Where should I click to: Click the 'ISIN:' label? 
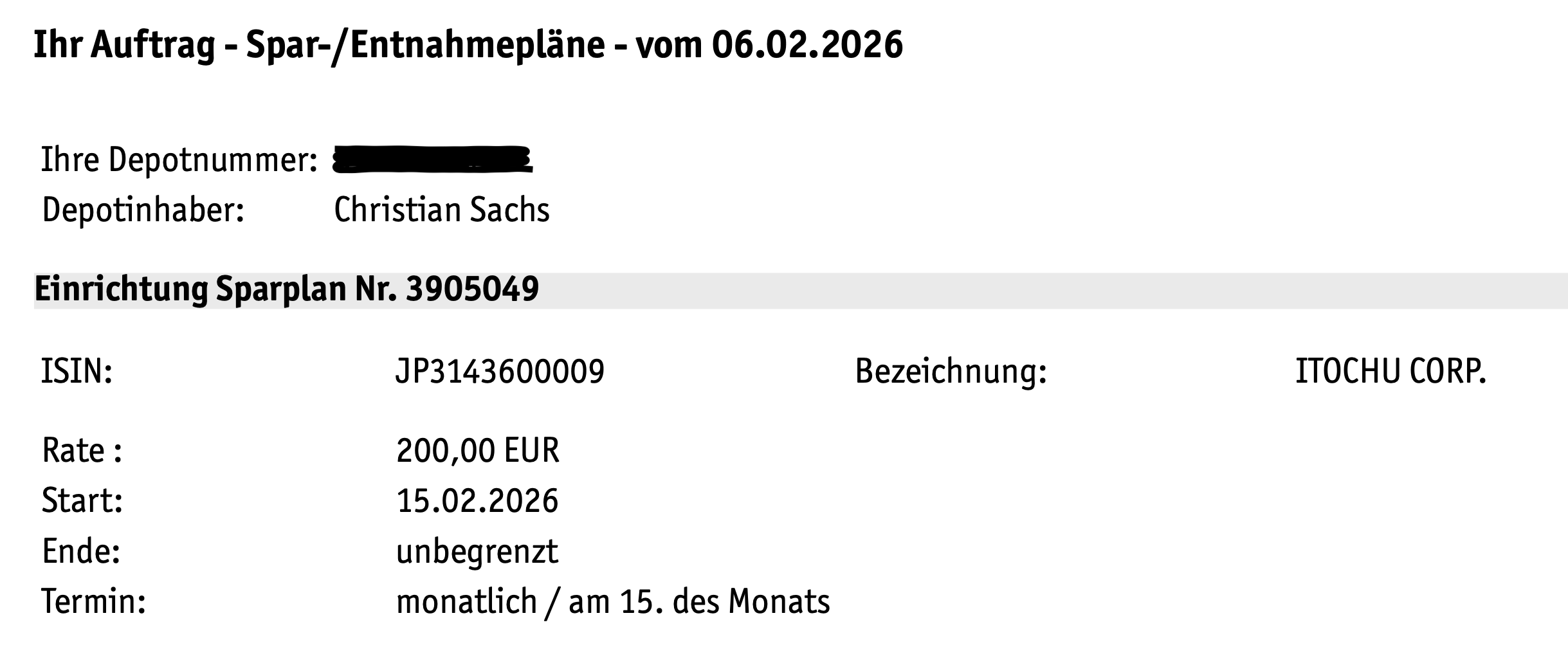(77, 372)
